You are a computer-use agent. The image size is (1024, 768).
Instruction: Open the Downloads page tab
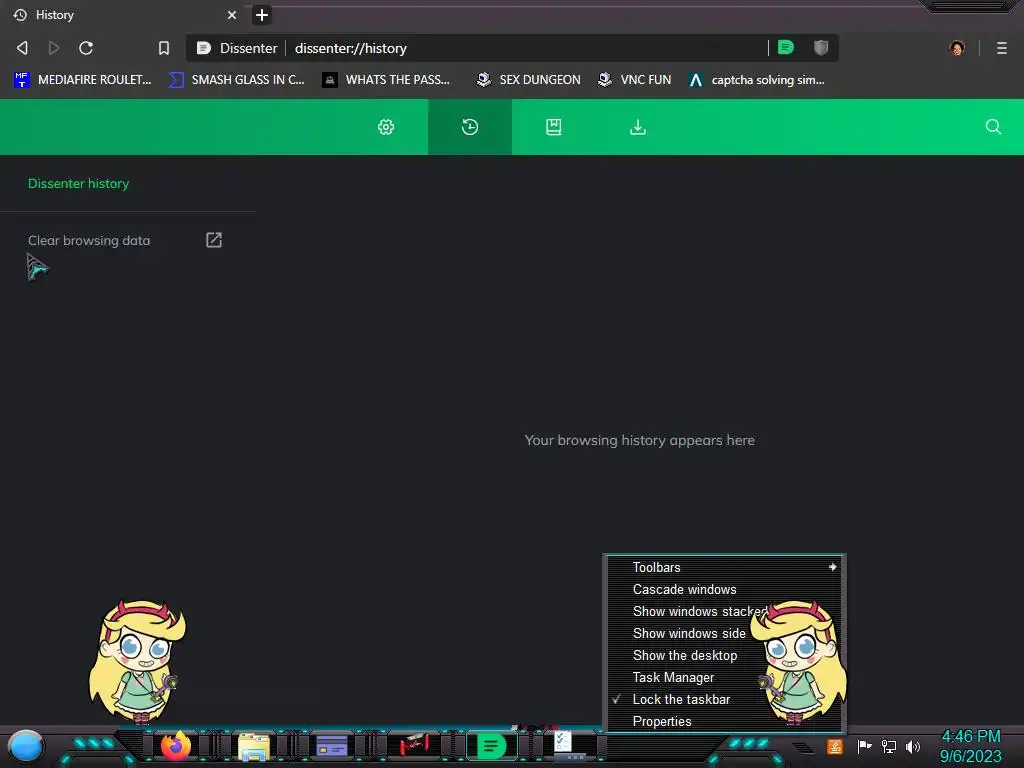(638, 127)
